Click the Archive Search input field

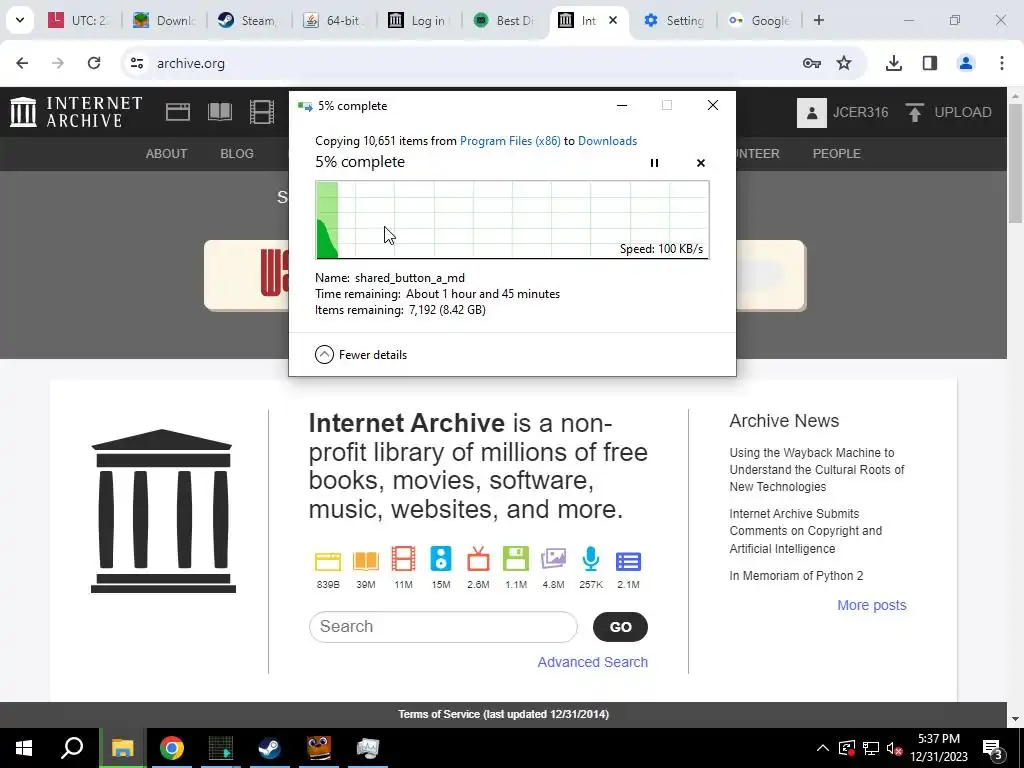click(443, 627)
